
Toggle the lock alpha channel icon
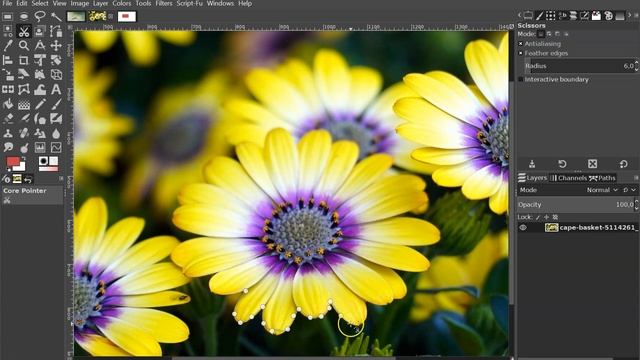555,217
